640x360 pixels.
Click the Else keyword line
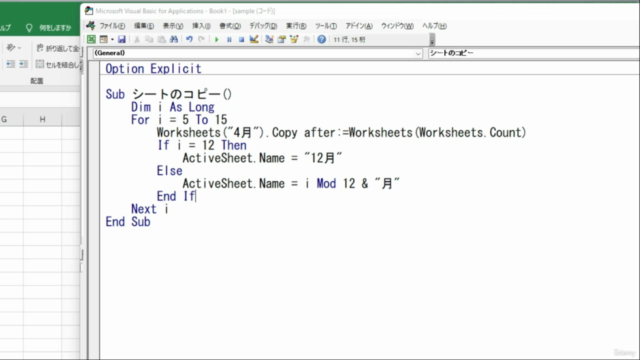point(169,171)
